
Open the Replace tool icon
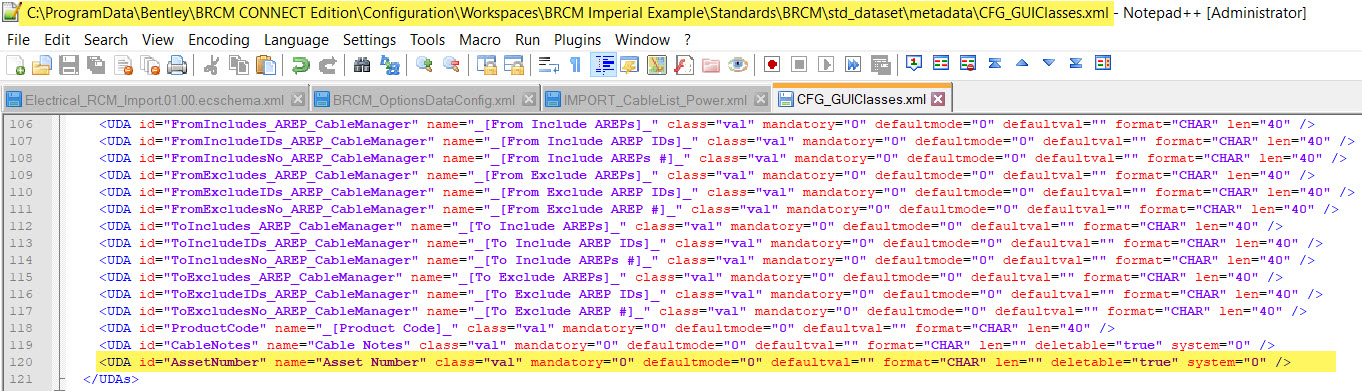pyautogui.click(x=390, y=65)
